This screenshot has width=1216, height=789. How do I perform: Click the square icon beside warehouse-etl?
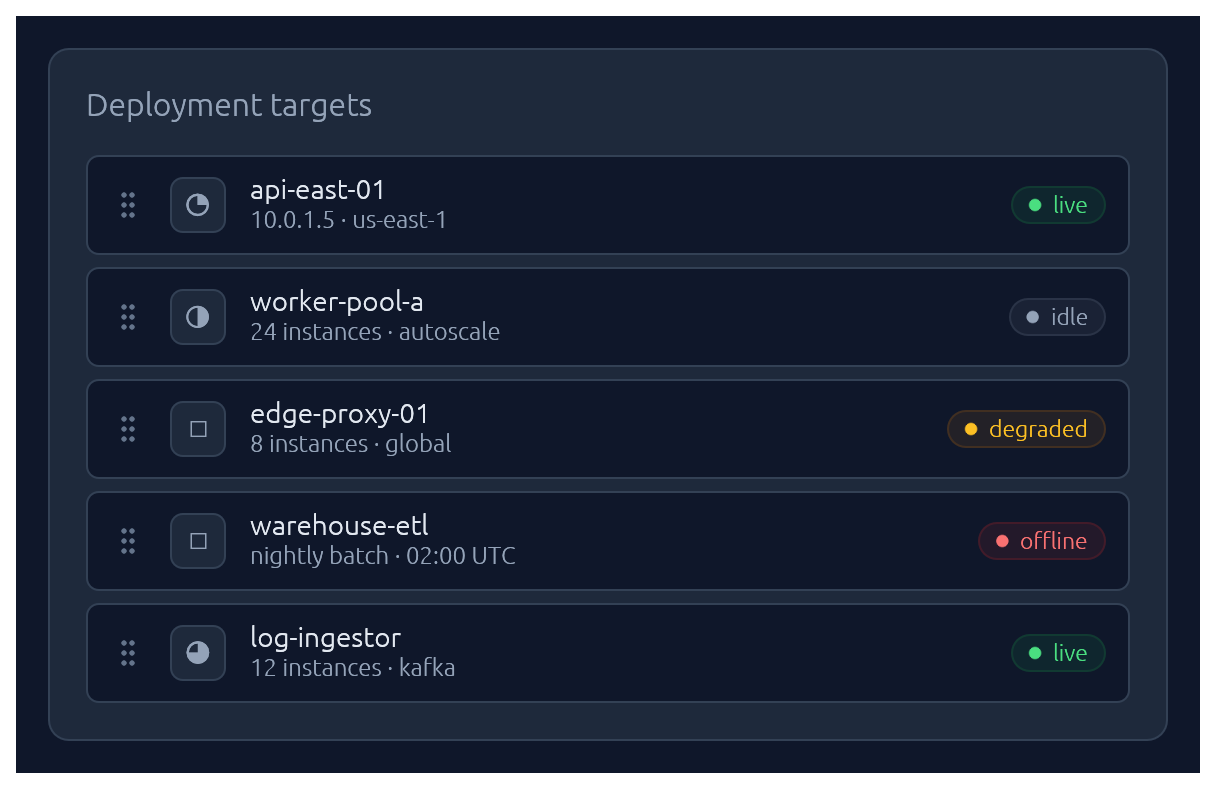(197, 541)
